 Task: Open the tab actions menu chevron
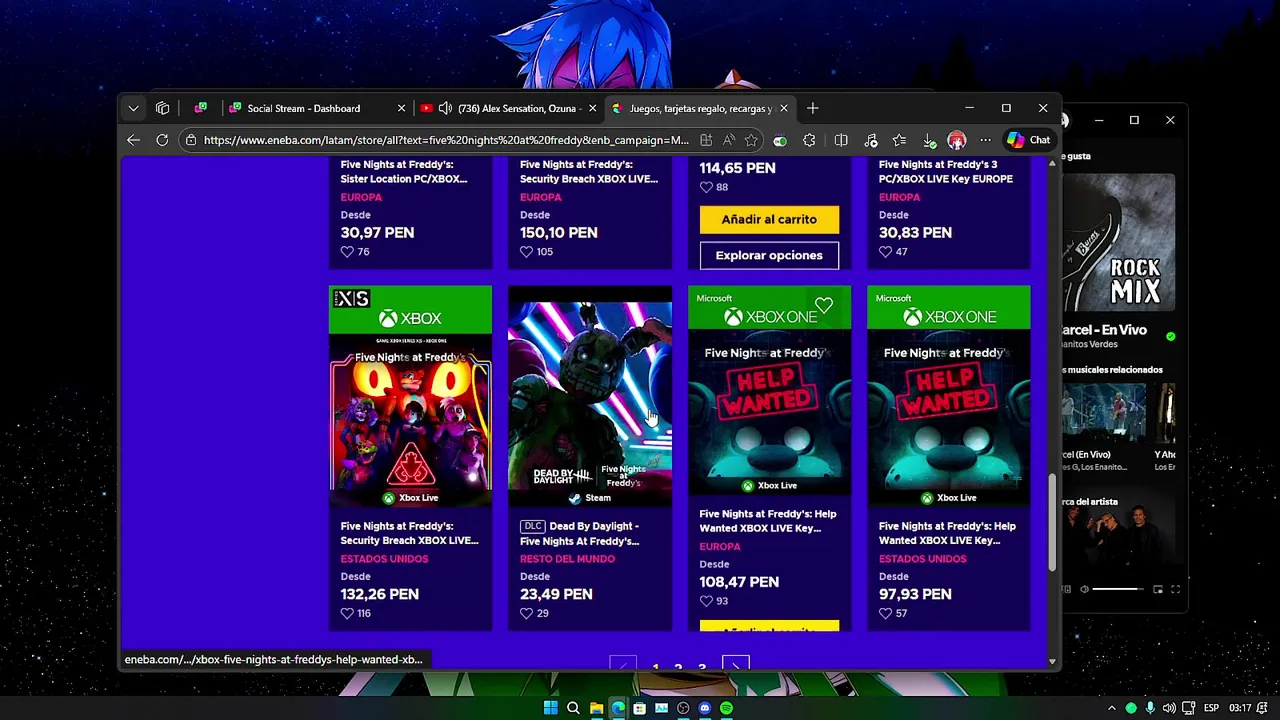click(133, 108)
